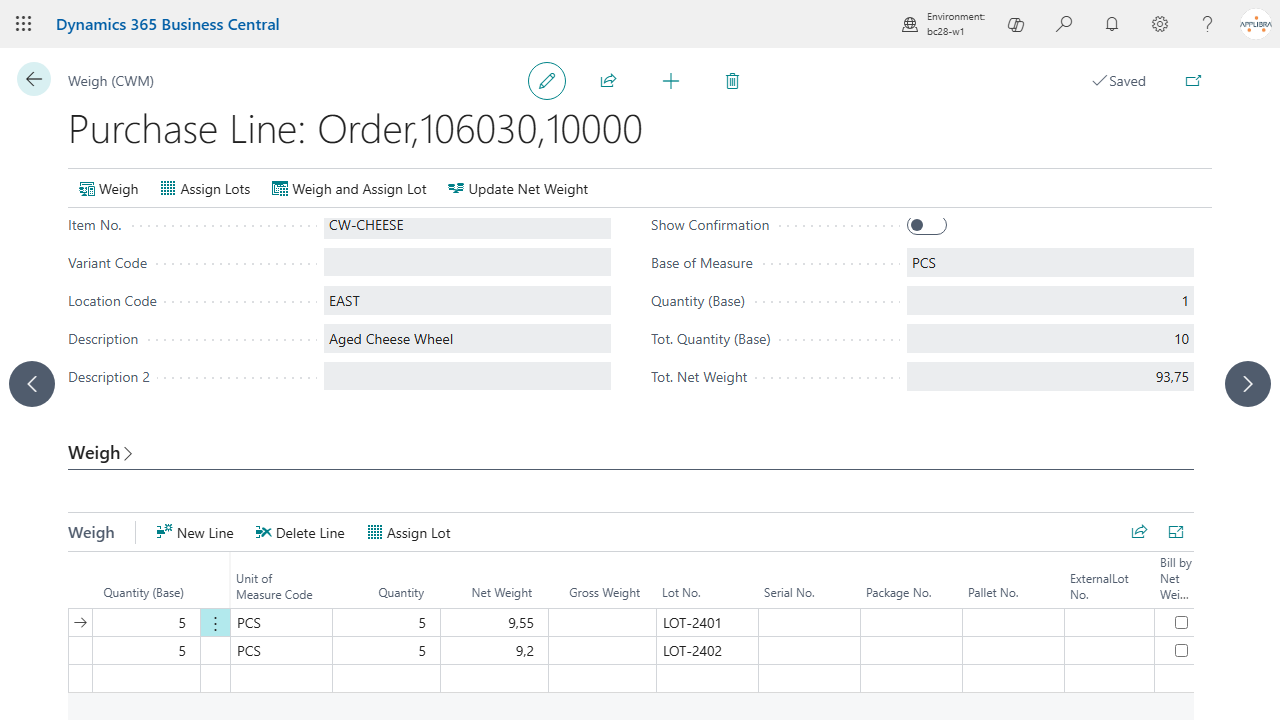
Task: Select the net weight cell 9,55
Action: point(494,623)
